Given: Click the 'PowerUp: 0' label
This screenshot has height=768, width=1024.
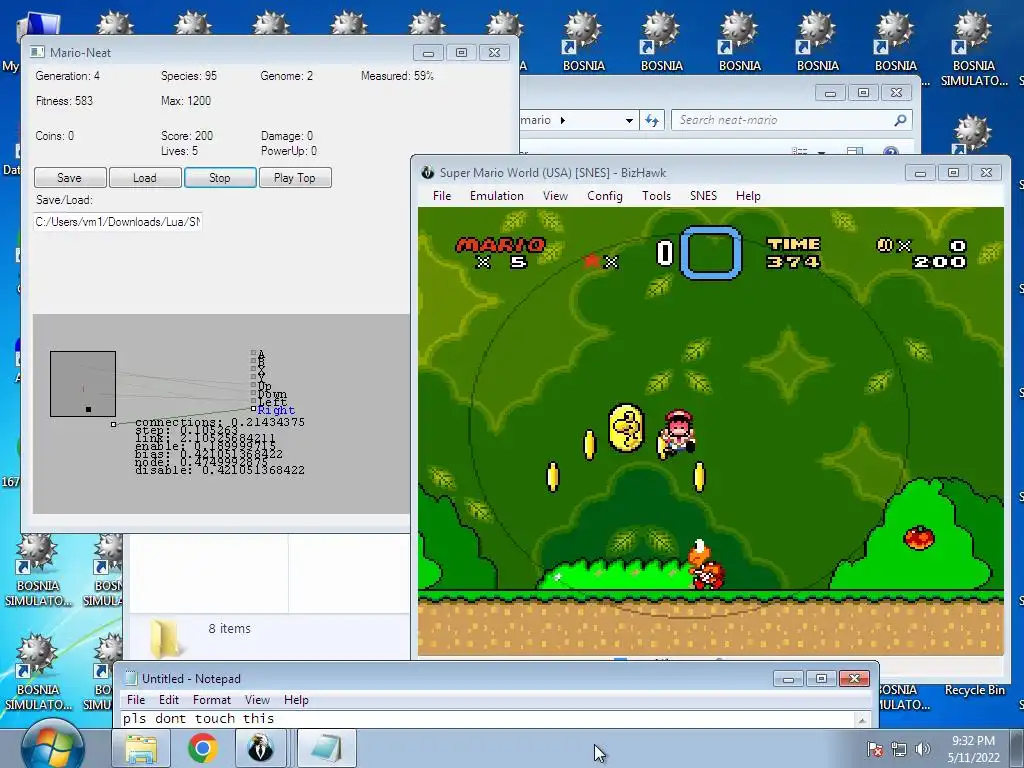Looking at the screenshot, I should [x=289, y=151].
